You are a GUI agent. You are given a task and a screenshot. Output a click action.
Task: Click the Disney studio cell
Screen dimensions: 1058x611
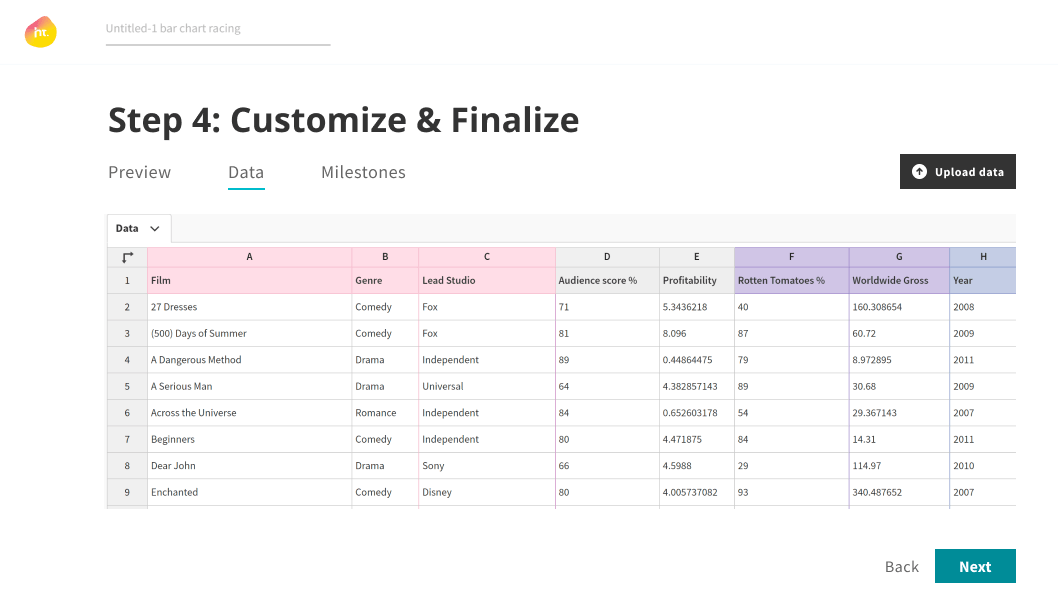[486, 492]
